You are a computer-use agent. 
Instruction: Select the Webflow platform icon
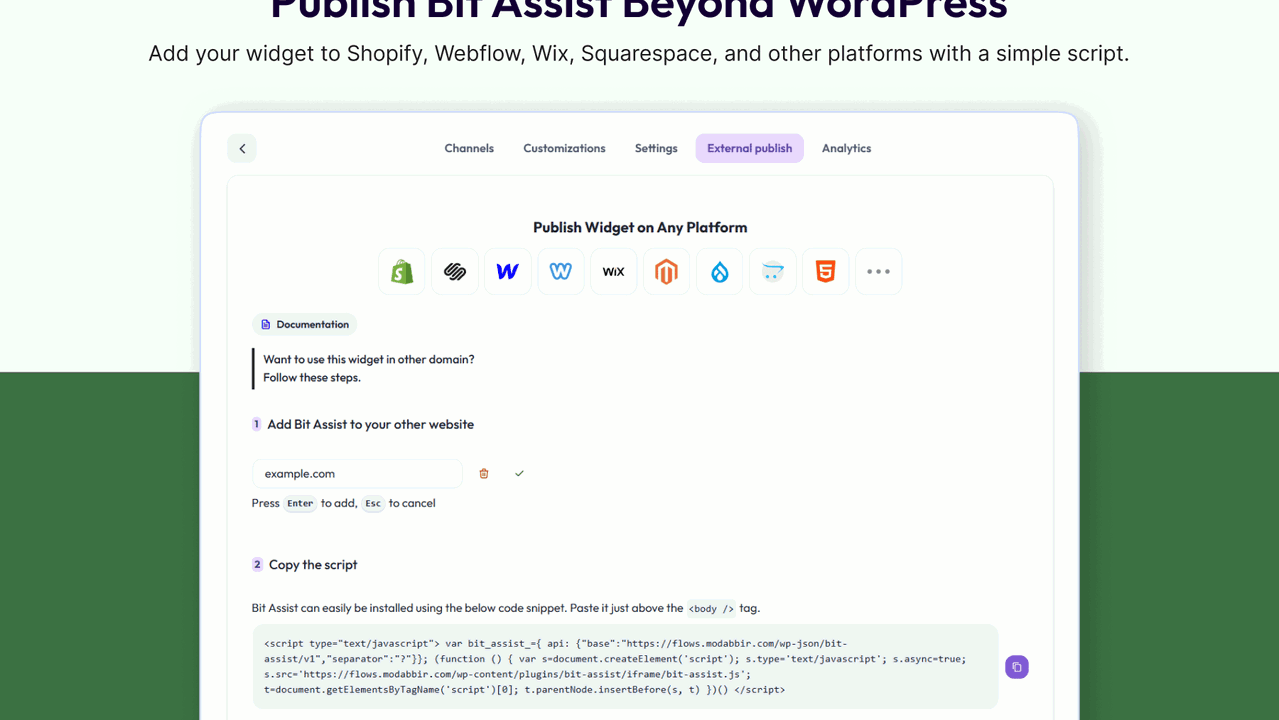pos(508,272)
